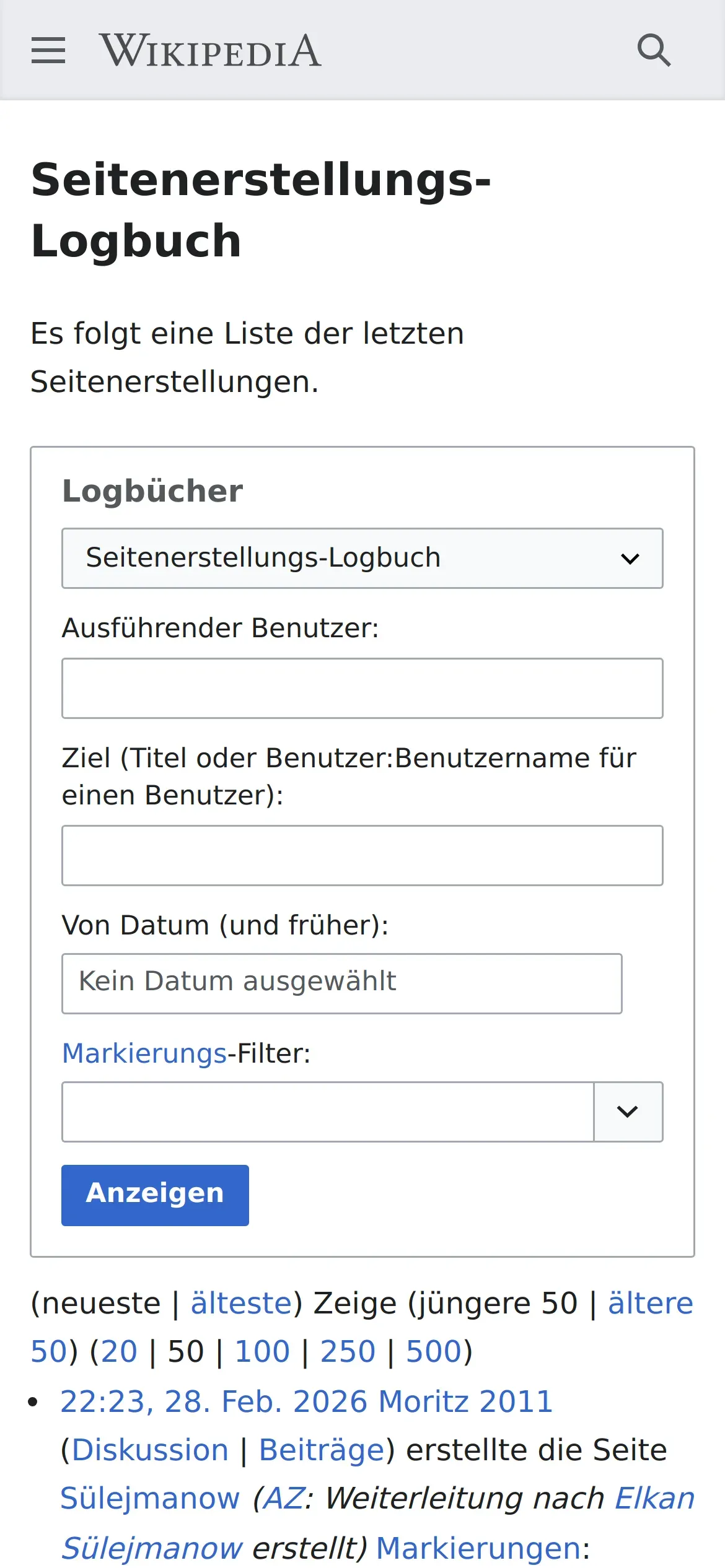
Task: Expand the Markierungs-Filter dropdown arrow
Action: click(628, 1112)
